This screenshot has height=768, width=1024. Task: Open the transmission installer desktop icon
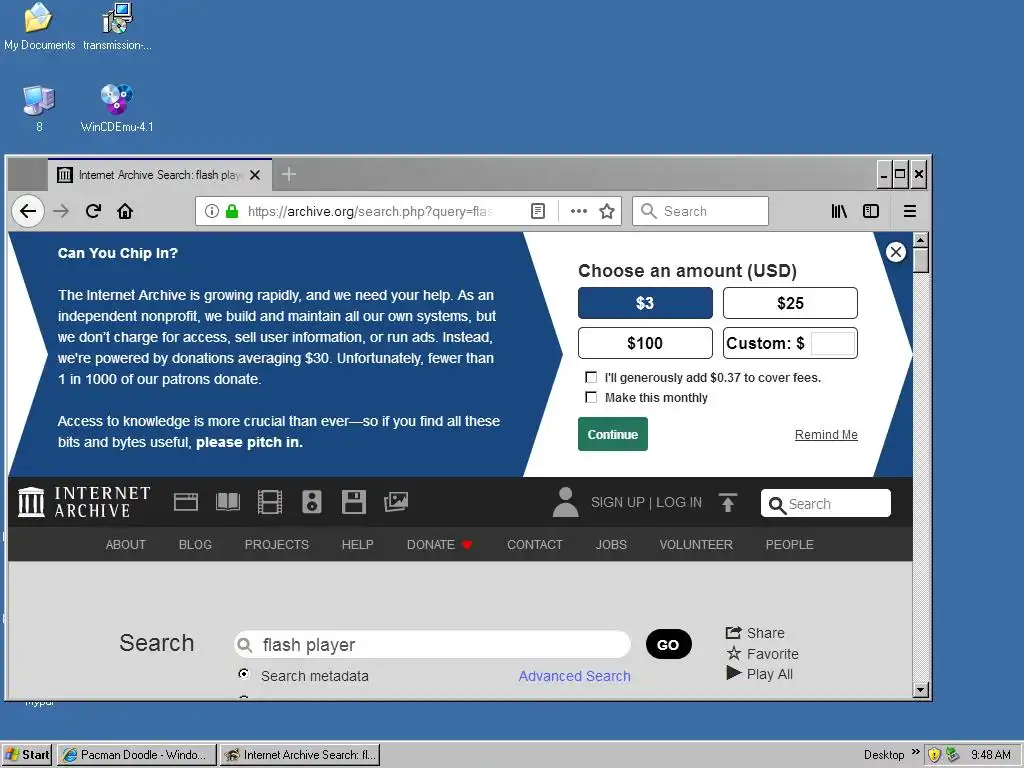coord(117,26)
